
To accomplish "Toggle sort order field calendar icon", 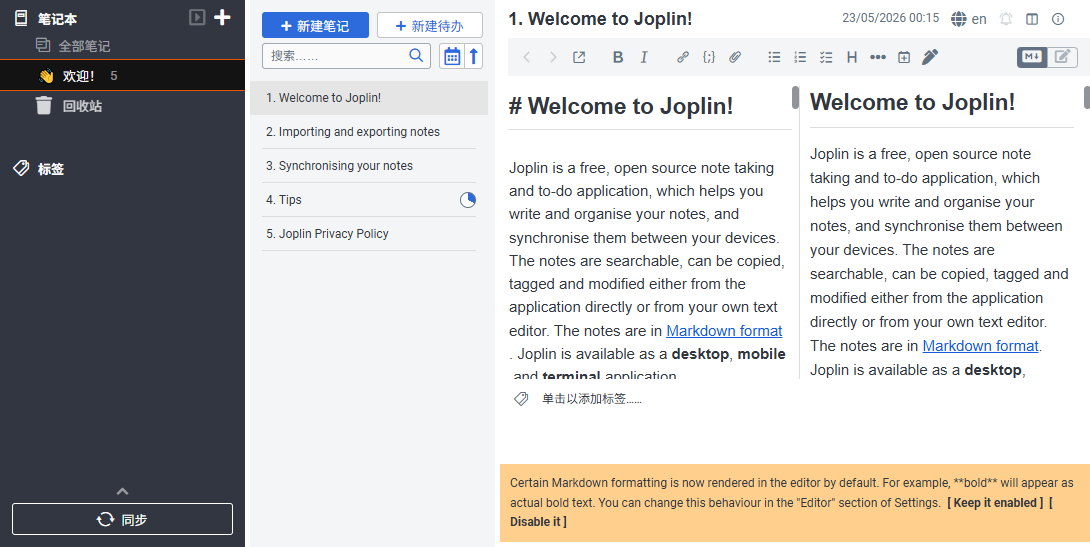I will (452, 56).
